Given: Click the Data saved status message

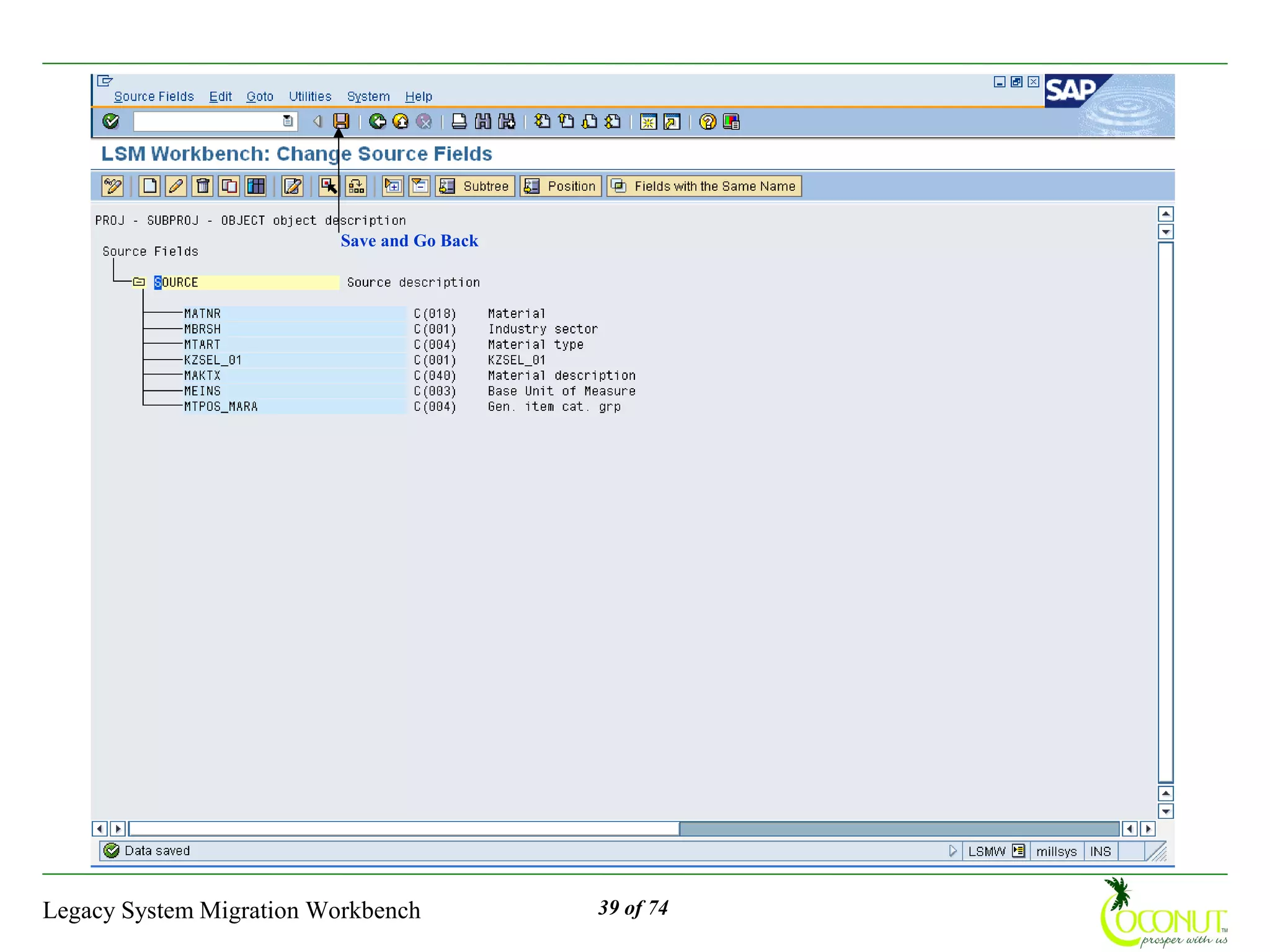Looking at the screenshot, I should pyautogui.click(x=157, y=851).
